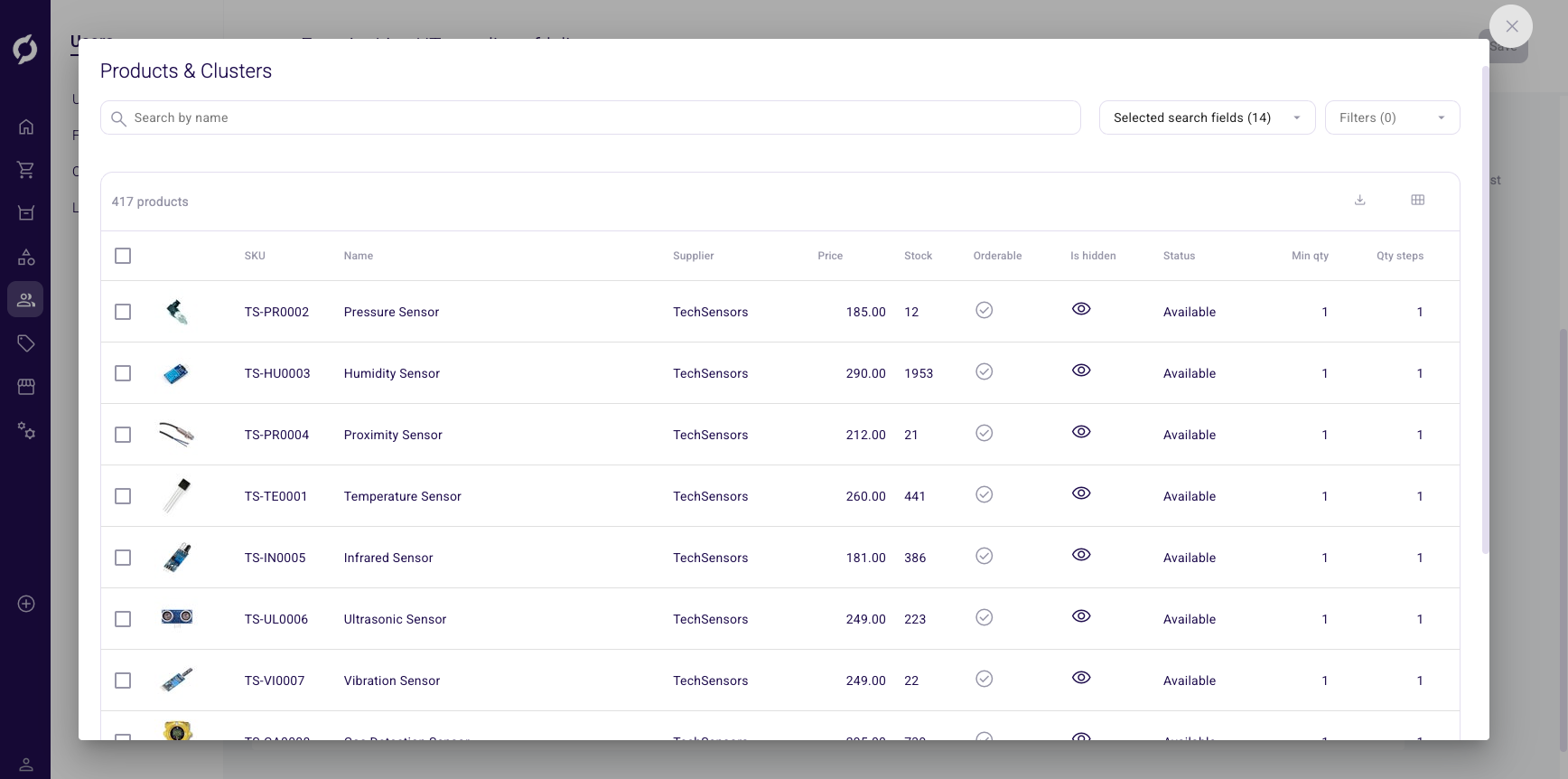The width and height of the screenshot is (1568, 779).
Task: Open the home icon in the sidebar
Action: click(26, 127)
